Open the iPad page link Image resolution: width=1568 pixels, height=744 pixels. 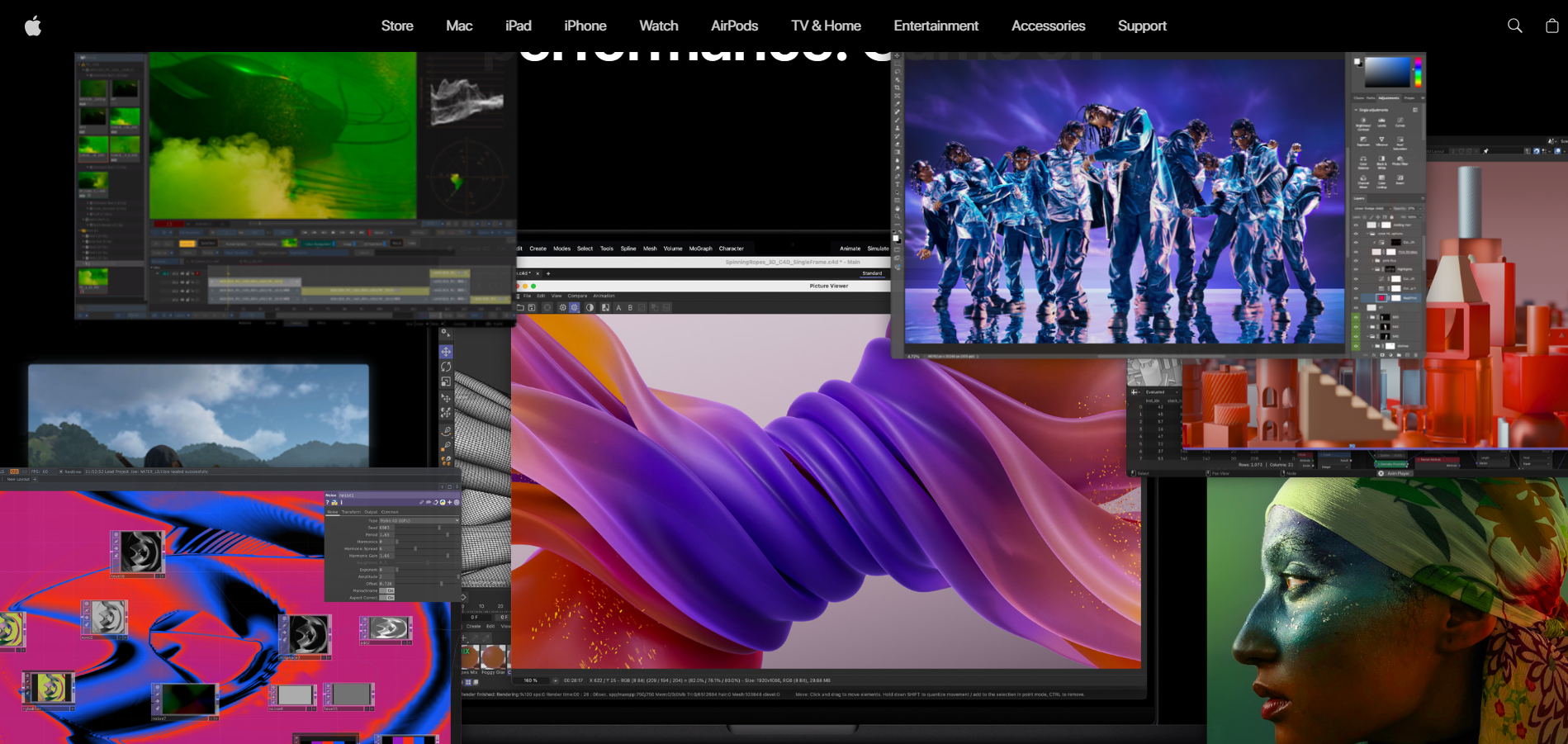(x=519, y=26)
